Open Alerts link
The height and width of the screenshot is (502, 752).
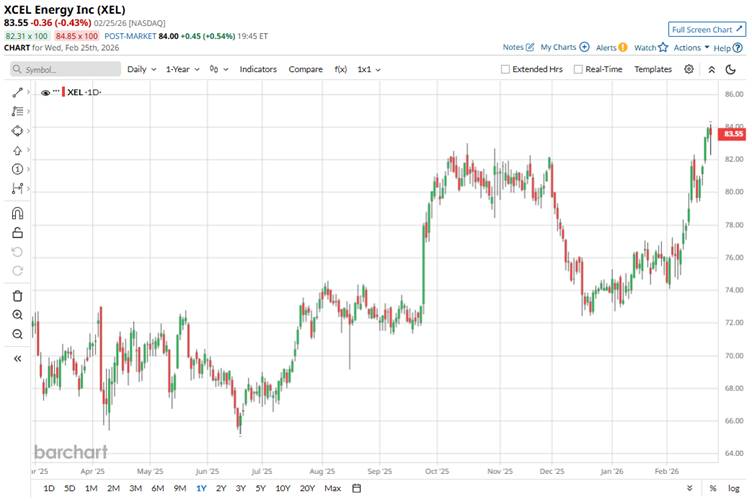click(x=611, y=47)
